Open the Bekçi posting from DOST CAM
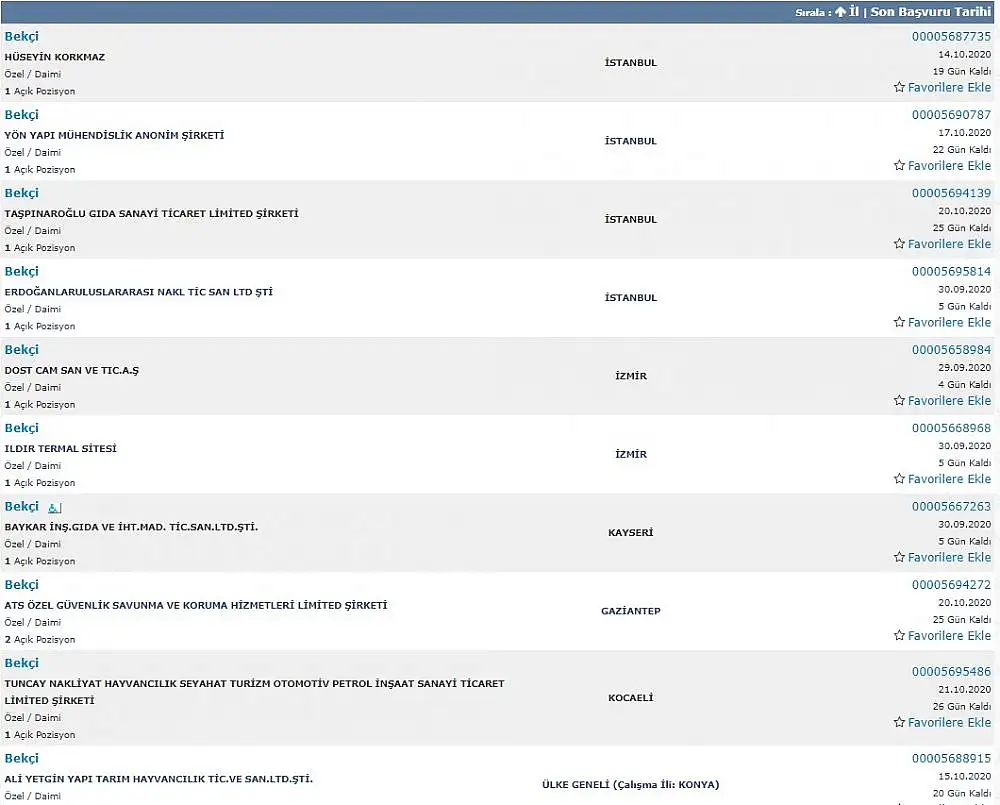 tap(22, 350)
